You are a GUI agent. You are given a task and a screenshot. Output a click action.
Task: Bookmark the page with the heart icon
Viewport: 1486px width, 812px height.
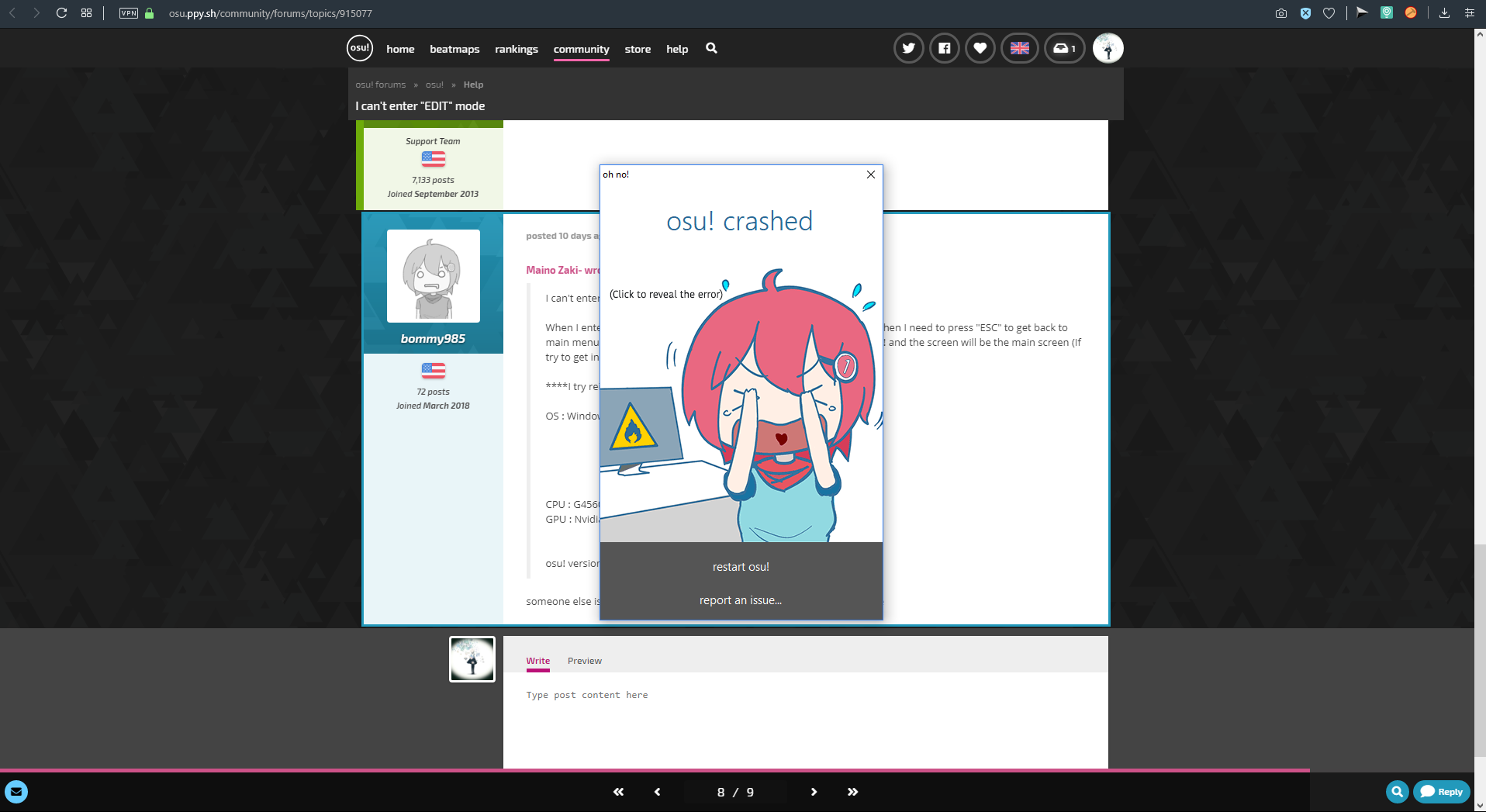(1329, 13)
